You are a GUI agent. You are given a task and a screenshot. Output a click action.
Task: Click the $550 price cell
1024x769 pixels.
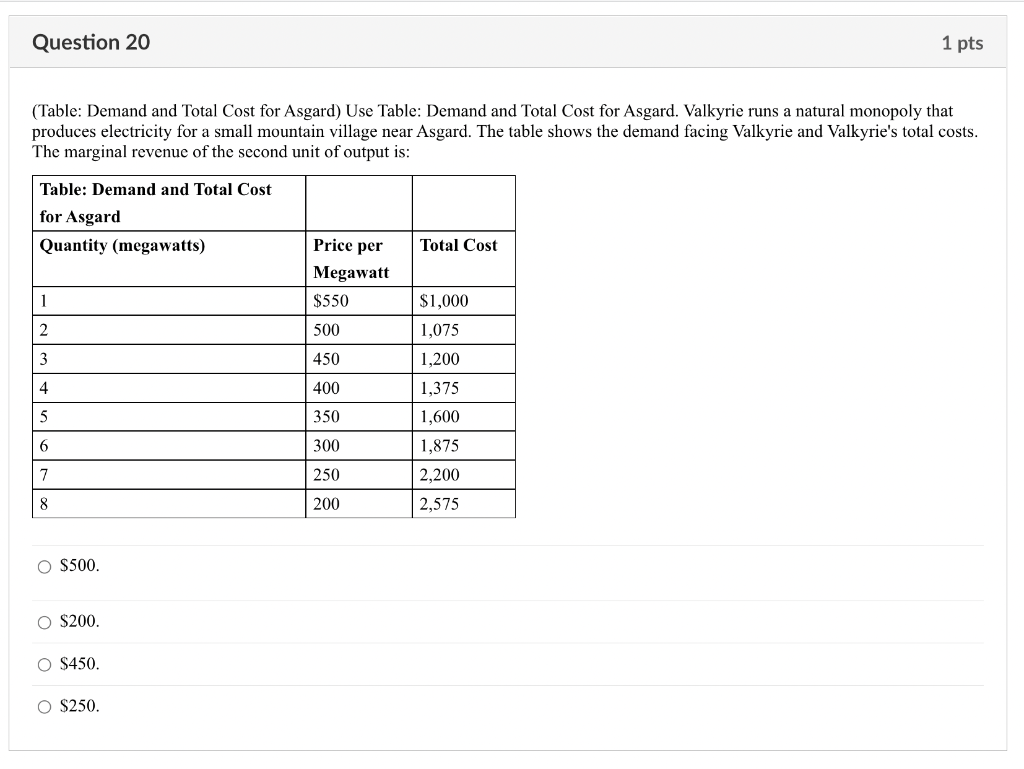coord(327,300)
